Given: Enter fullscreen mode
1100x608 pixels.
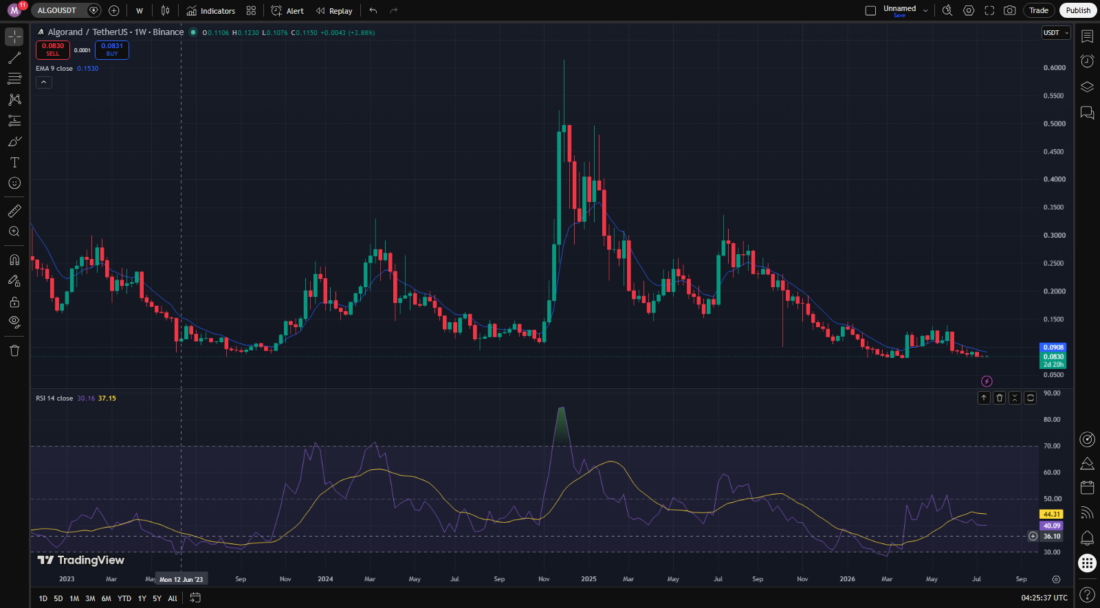Looking at the screenshot, I should (x=989, y=11).
